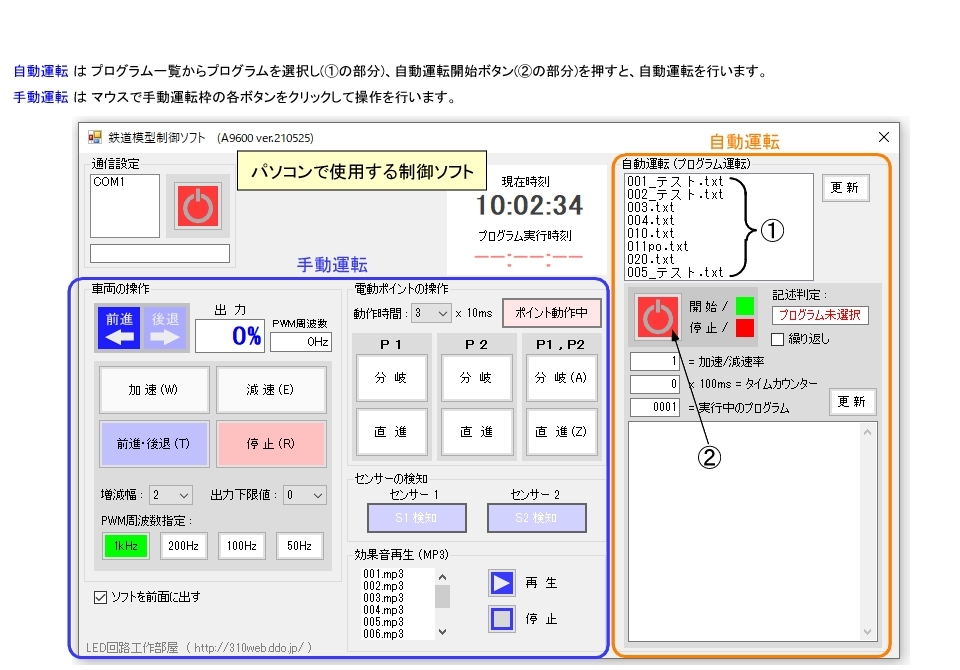Click the app icon in title bar

click(x=95, y=137)
